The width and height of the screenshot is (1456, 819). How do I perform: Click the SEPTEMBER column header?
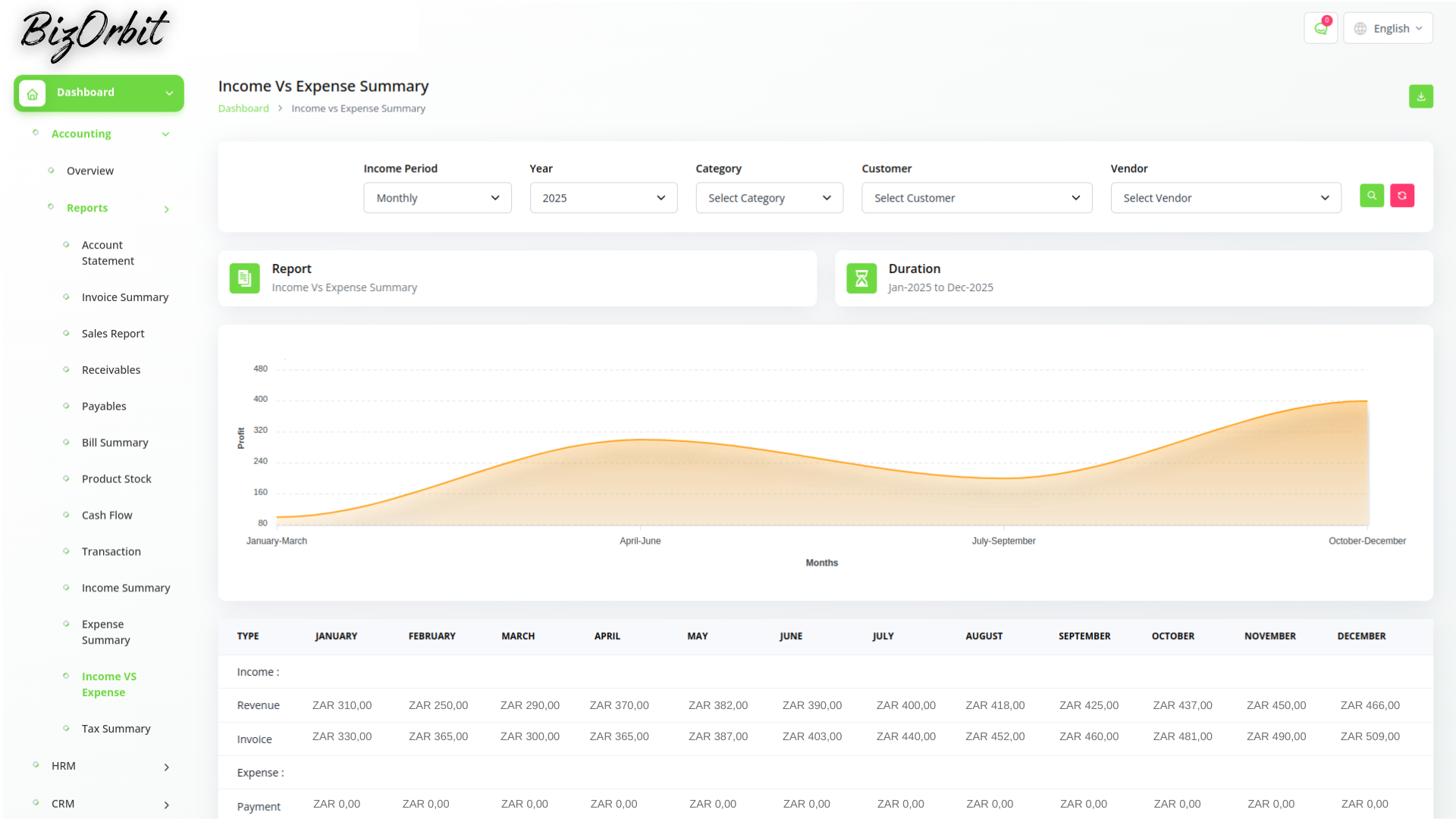pos(1084,636)
